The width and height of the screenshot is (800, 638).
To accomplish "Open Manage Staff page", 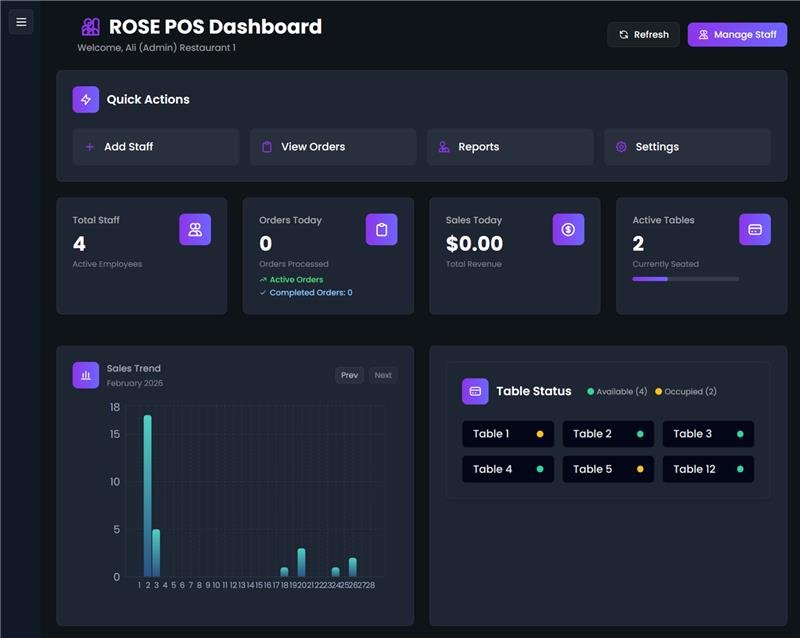I will [x=737, y=34].
